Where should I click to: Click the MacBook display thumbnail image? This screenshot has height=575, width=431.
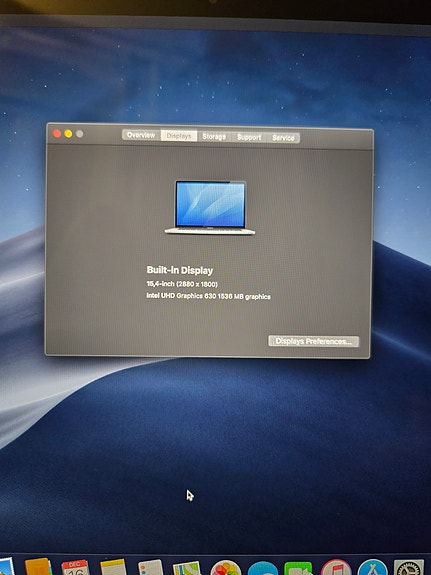click(x=210, y=208)
